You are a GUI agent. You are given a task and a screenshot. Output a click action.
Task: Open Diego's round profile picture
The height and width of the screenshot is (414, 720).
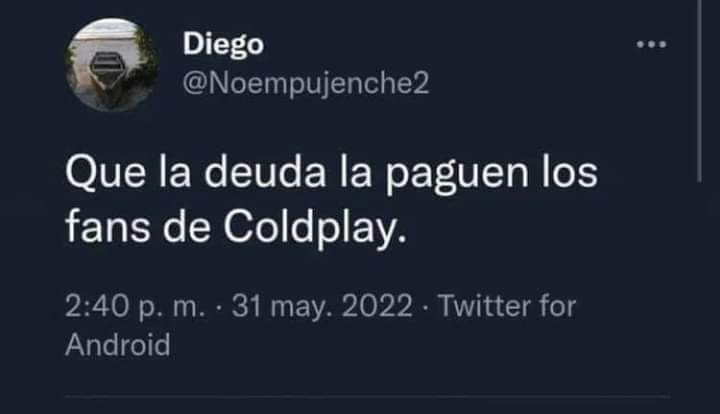pos(112,65)
